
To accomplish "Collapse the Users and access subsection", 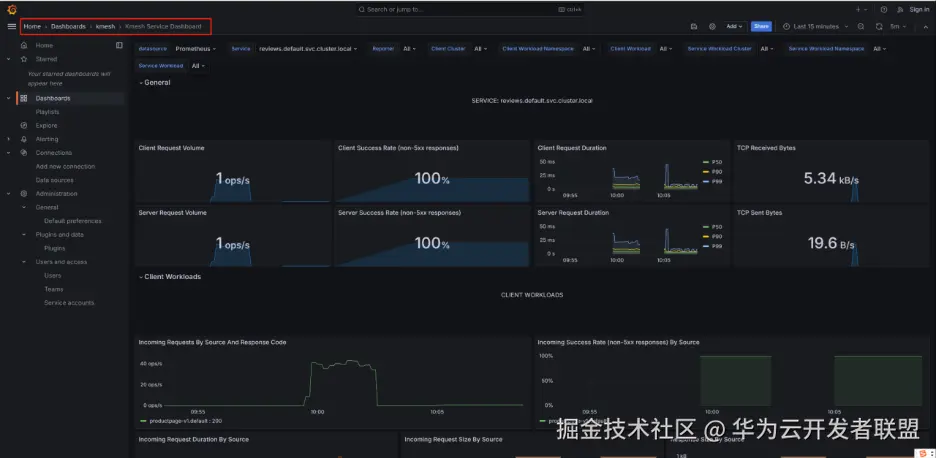I will 24,262.
